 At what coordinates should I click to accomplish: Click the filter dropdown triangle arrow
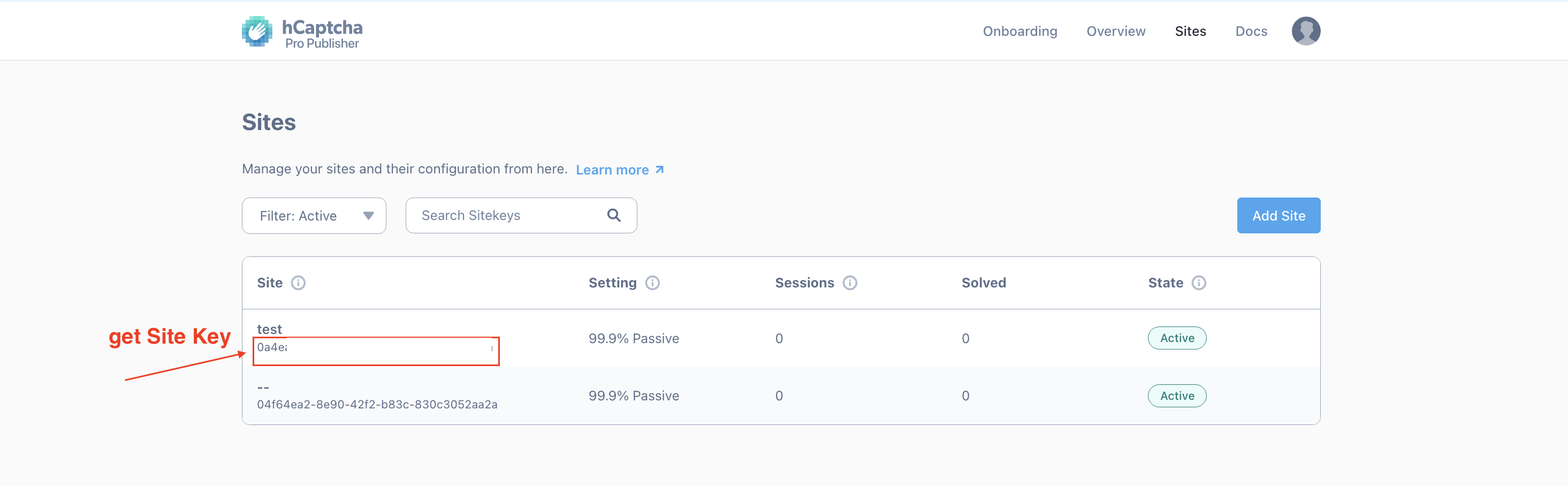368,216
